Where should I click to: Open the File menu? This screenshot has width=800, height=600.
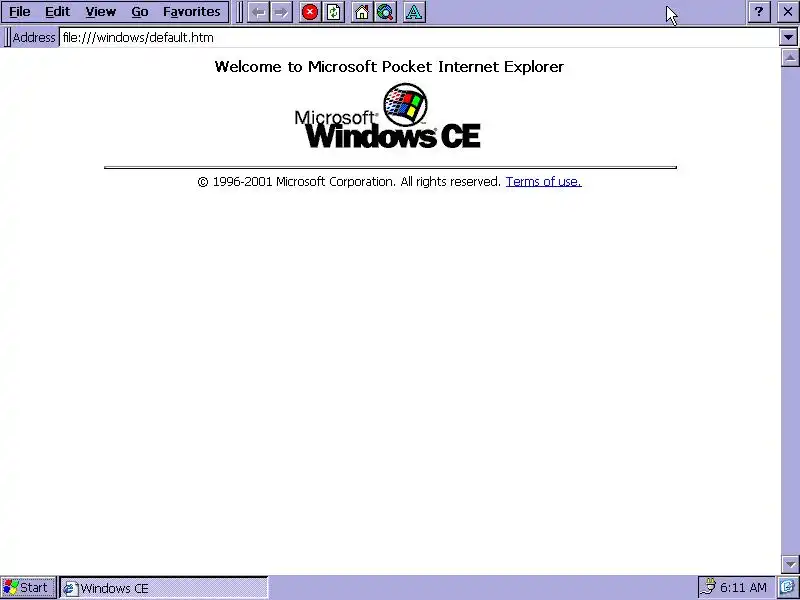[19, 12]
